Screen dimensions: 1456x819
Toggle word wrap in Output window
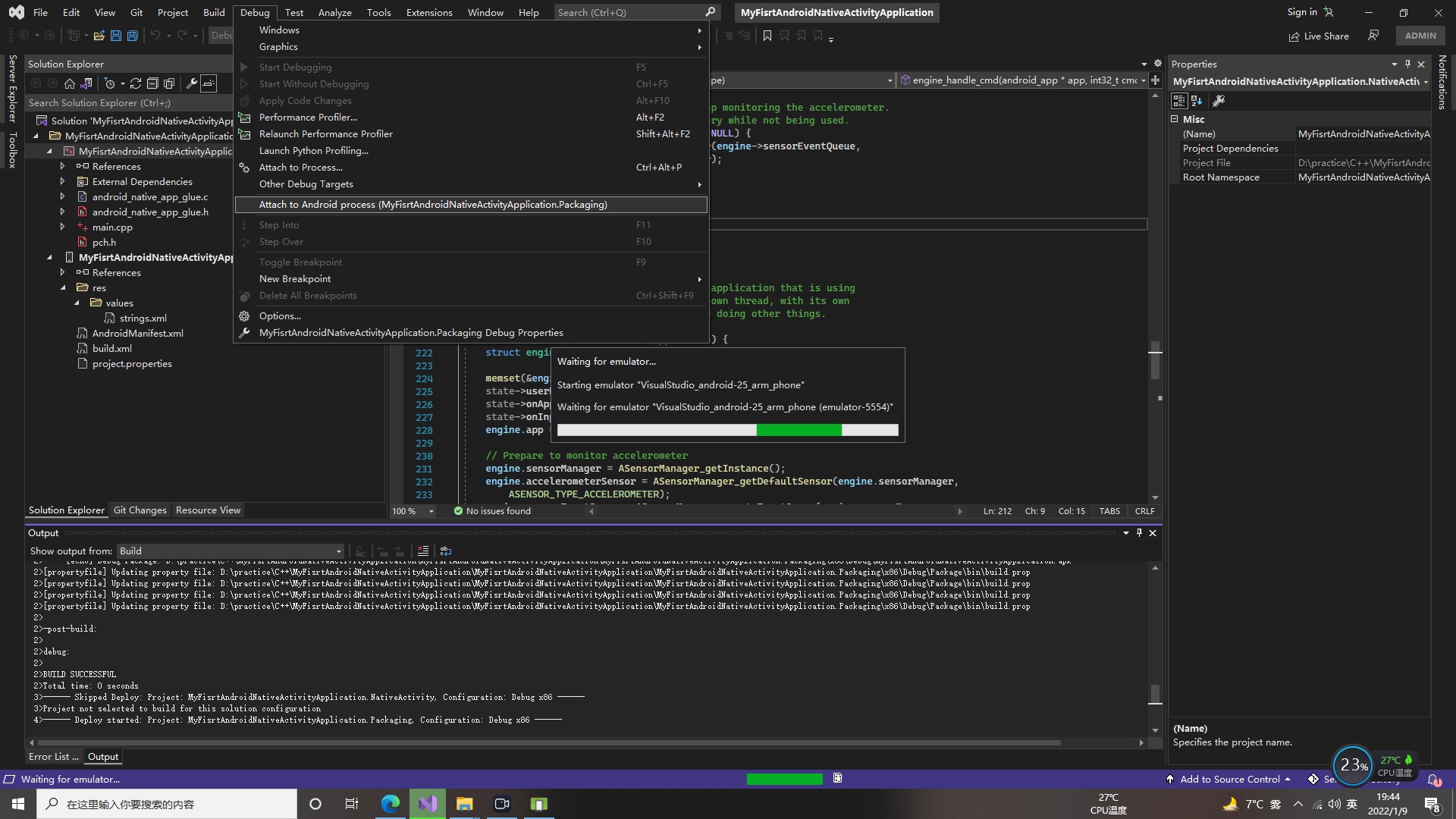(x=446, y=551)
